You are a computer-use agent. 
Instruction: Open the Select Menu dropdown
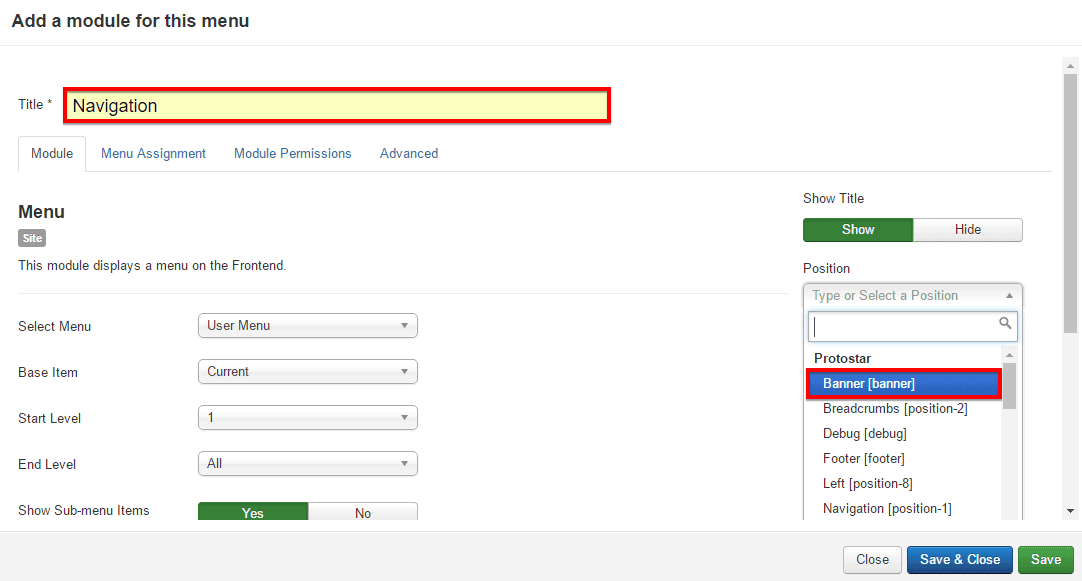[x=307, y=326]
